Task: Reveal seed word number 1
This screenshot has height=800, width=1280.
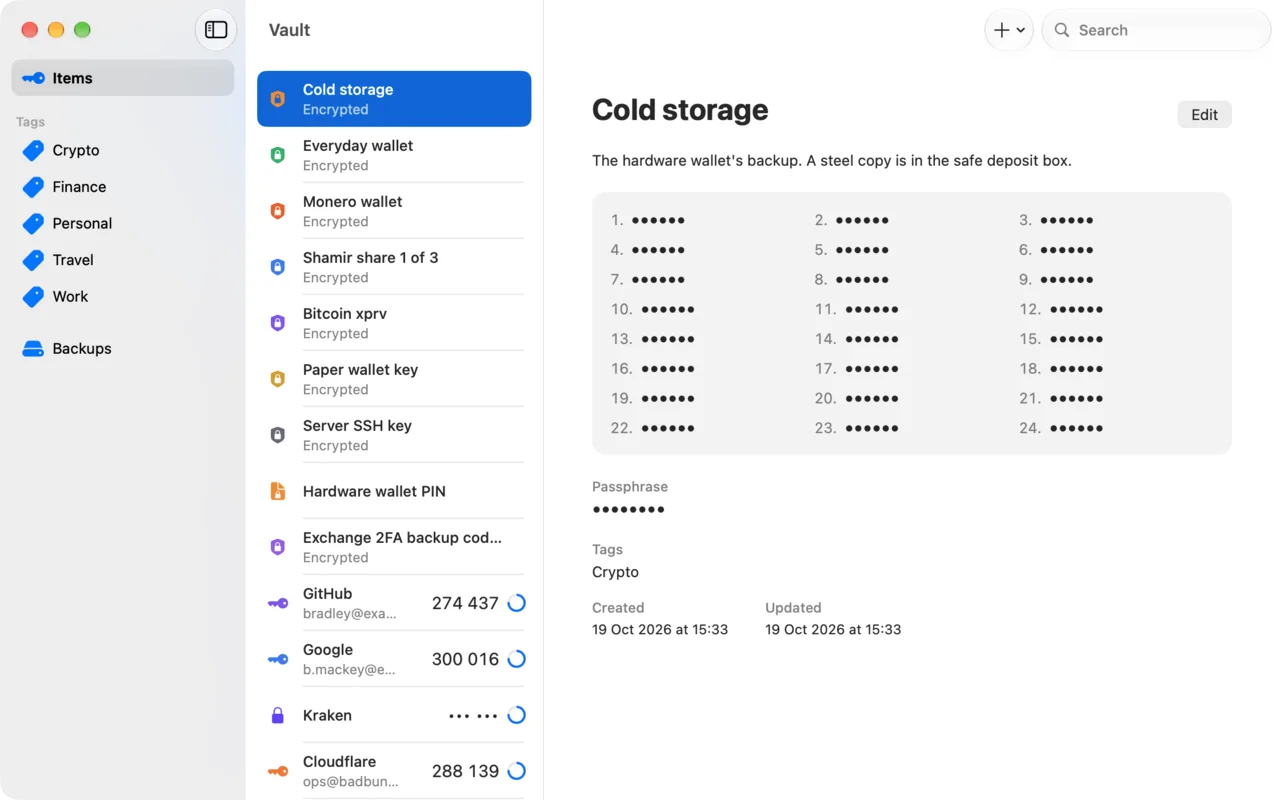Action: 658,220
